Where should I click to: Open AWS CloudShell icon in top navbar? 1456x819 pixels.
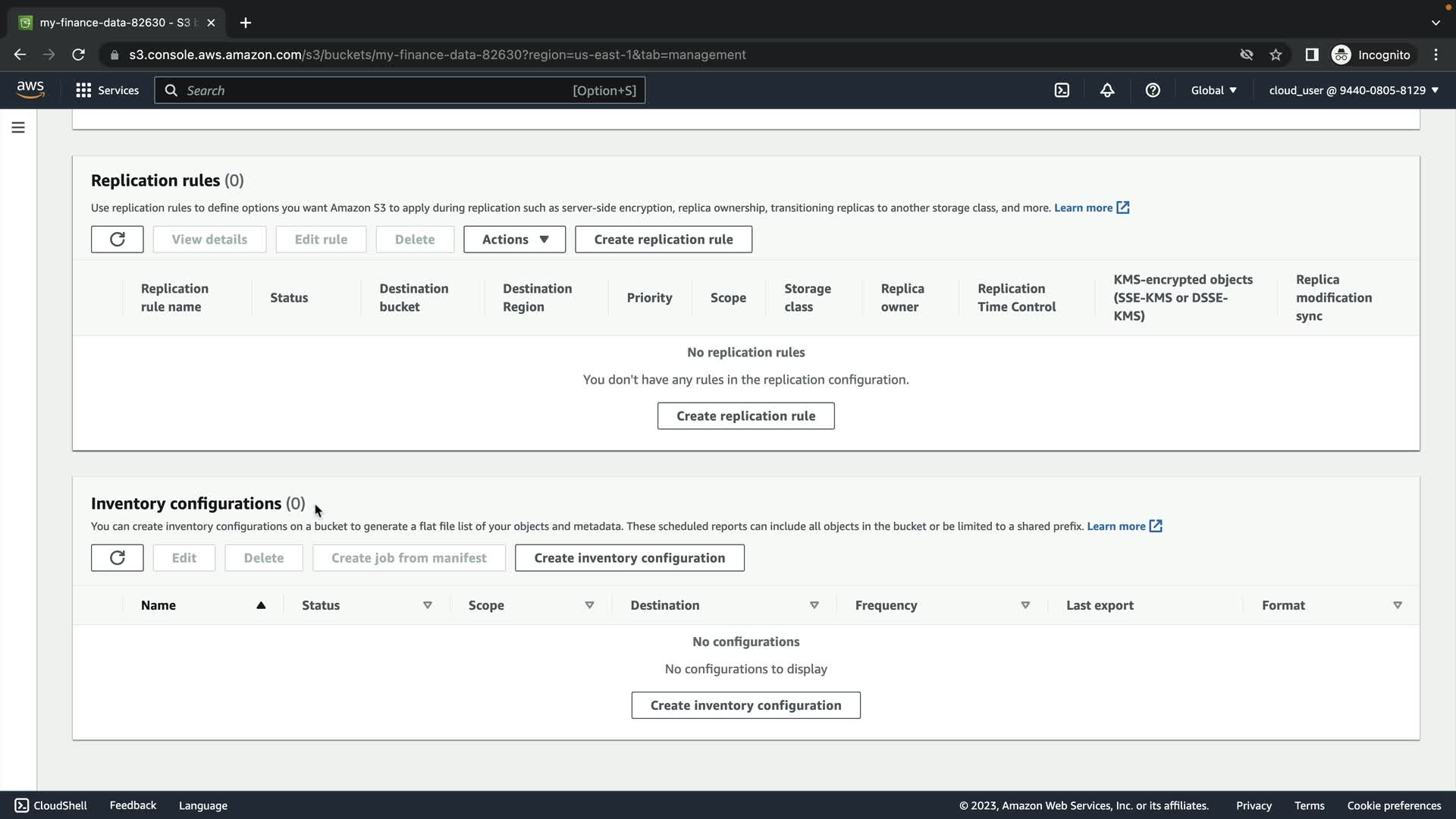1062,90
